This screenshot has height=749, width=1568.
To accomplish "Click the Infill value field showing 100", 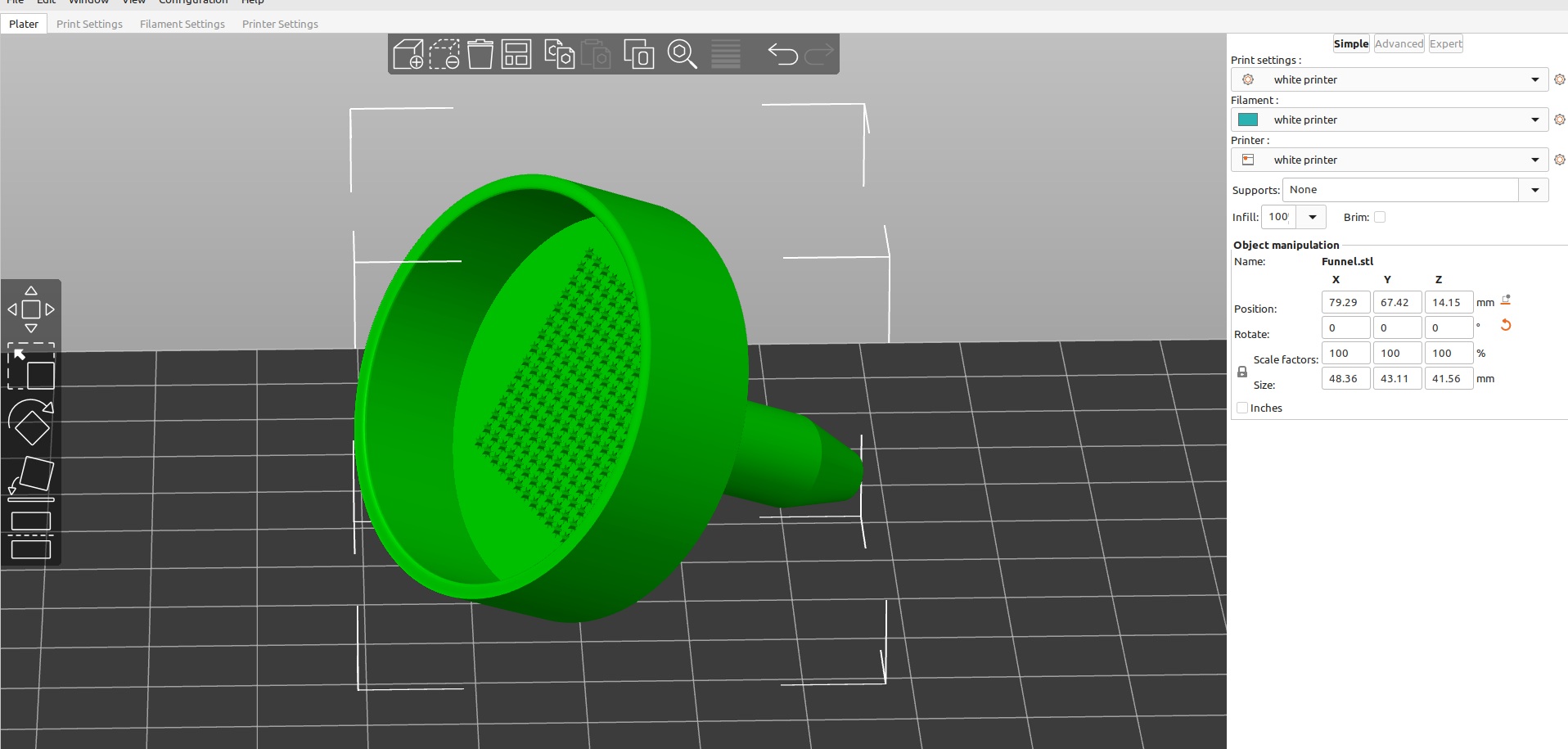I will (x=1279, y=217).
